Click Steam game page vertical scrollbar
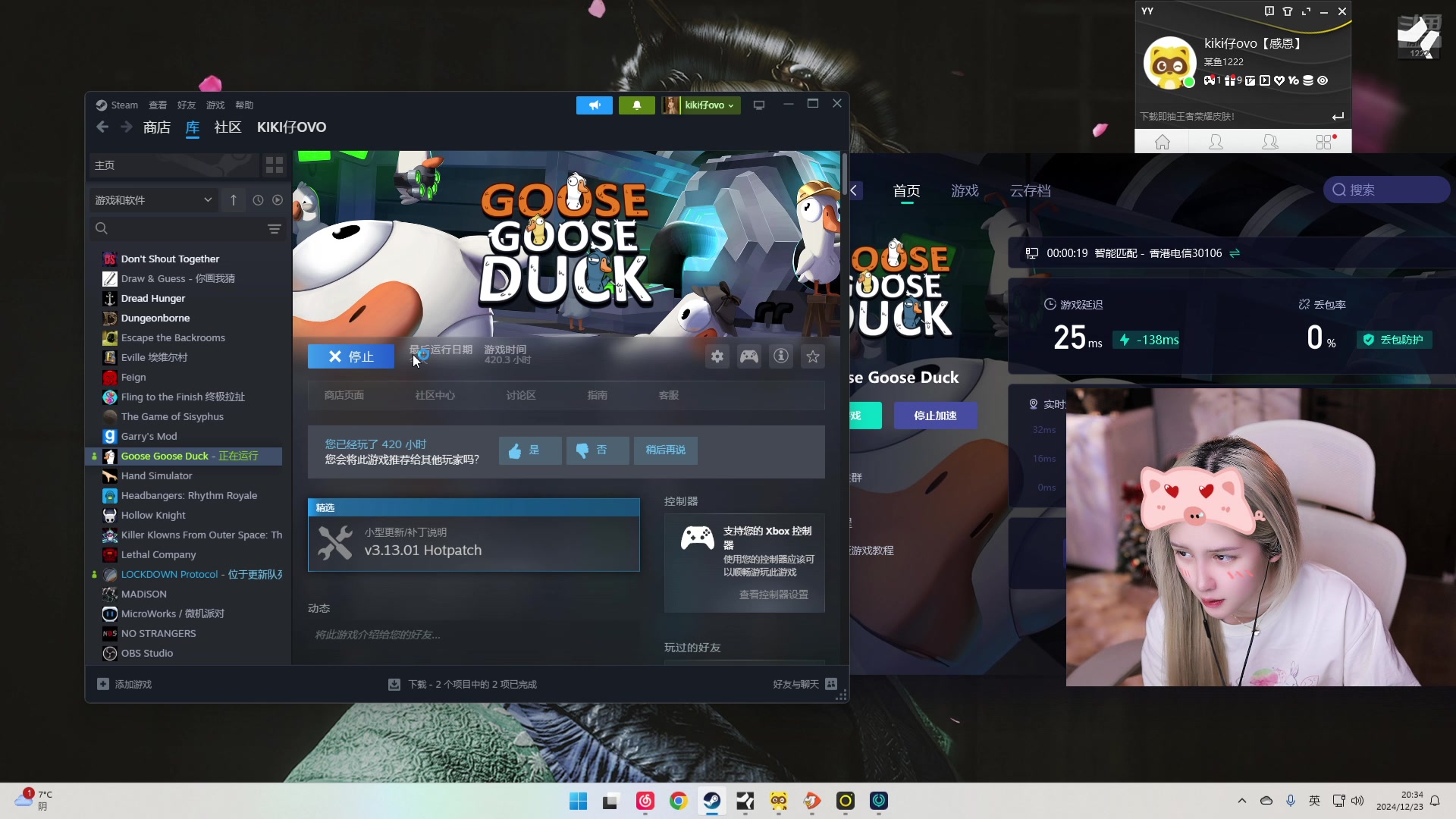The image size is (1456, 819). click(844, 174)
